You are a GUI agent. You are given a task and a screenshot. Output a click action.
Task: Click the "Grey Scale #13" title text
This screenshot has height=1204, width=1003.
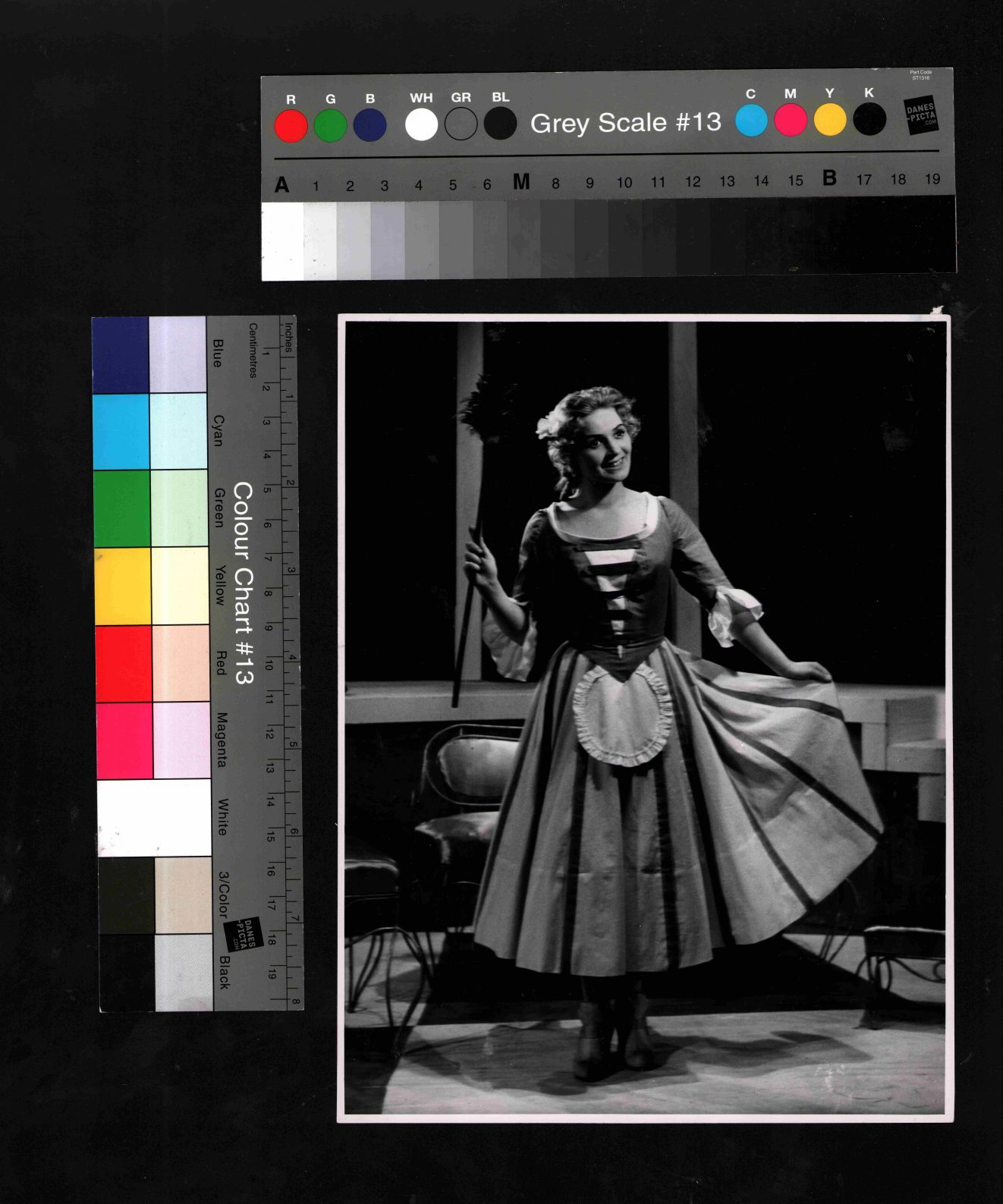[x=625, y=123]
